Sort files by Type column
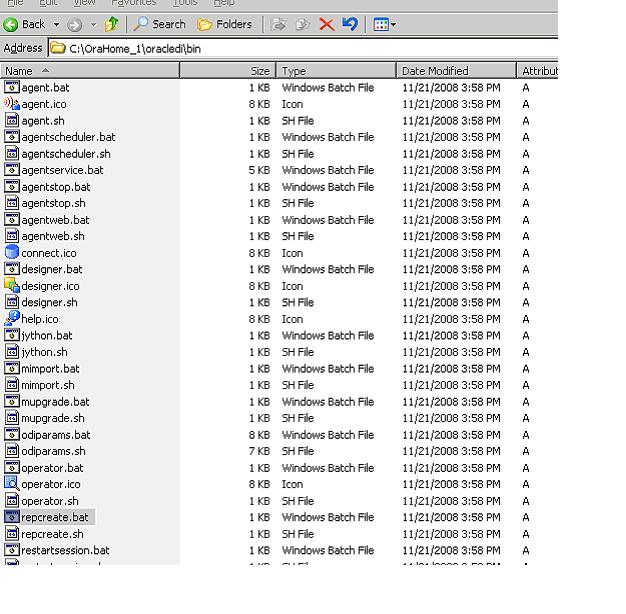Viewport: 626px width, 614px height. pos(336,71)
